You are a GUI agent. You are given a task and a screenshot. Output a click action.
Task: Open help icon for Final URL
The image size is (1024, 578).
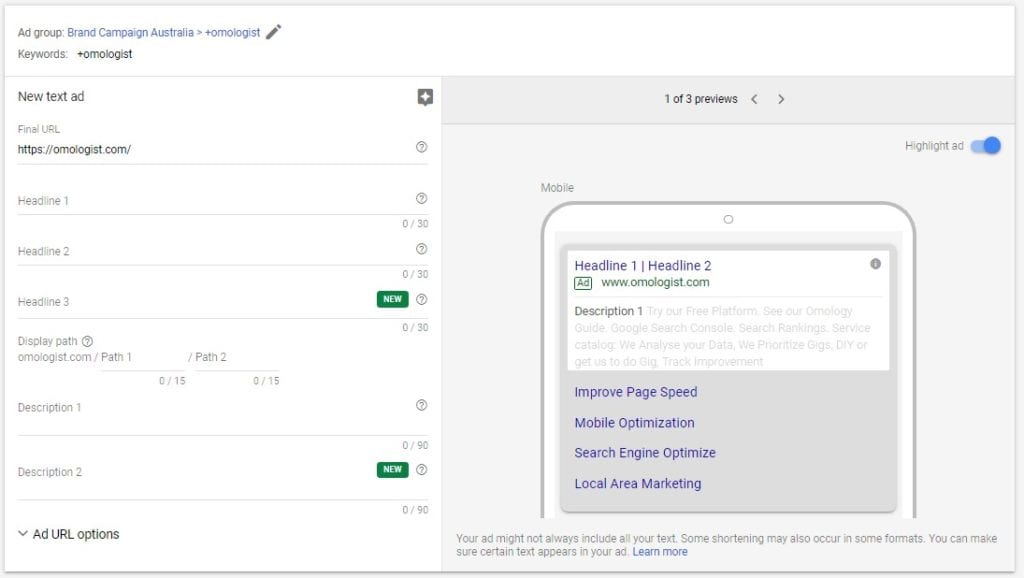(422, 147)
